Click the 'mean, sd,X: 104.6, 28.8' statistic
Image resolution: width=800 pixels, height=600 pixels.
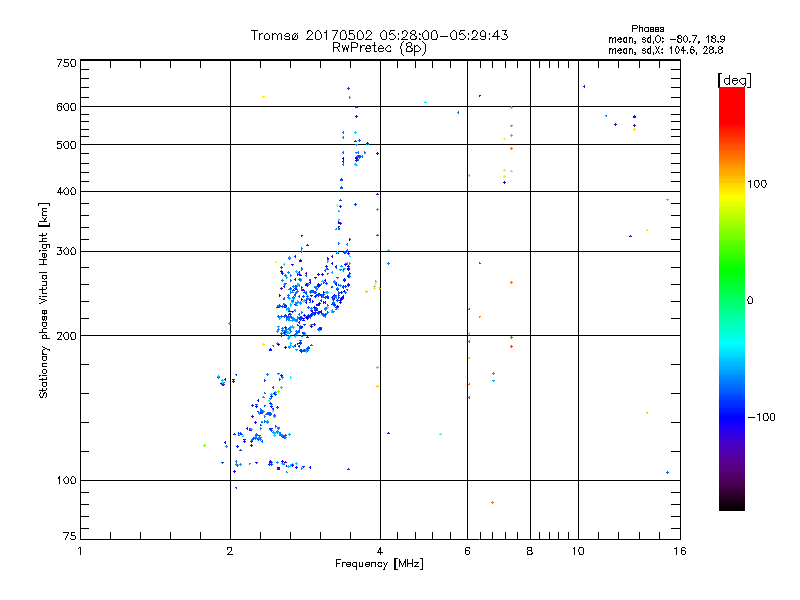[665, 51]
